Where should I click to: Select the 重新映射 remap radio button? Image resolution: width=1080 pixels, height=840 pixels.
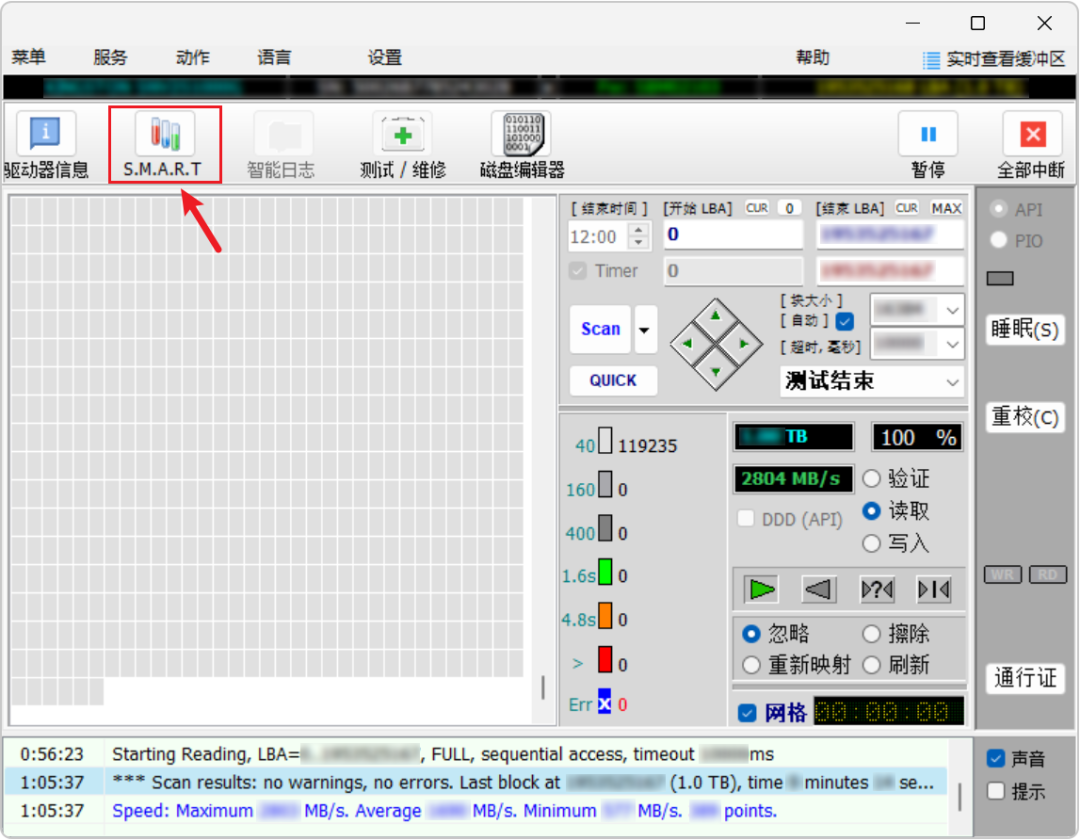click(x=751, y=665)
